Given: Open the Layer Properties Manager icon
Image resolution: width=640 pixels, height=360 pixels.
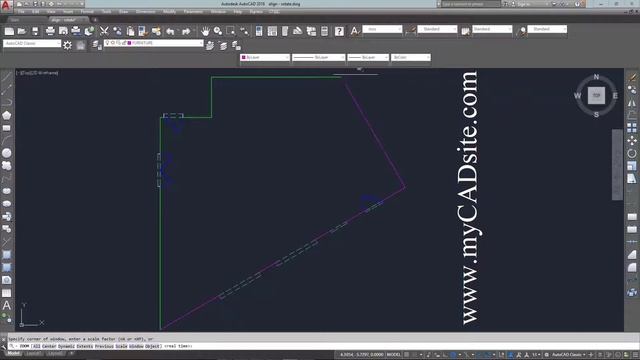Looking at the screenshot, I should pos(97,45).
